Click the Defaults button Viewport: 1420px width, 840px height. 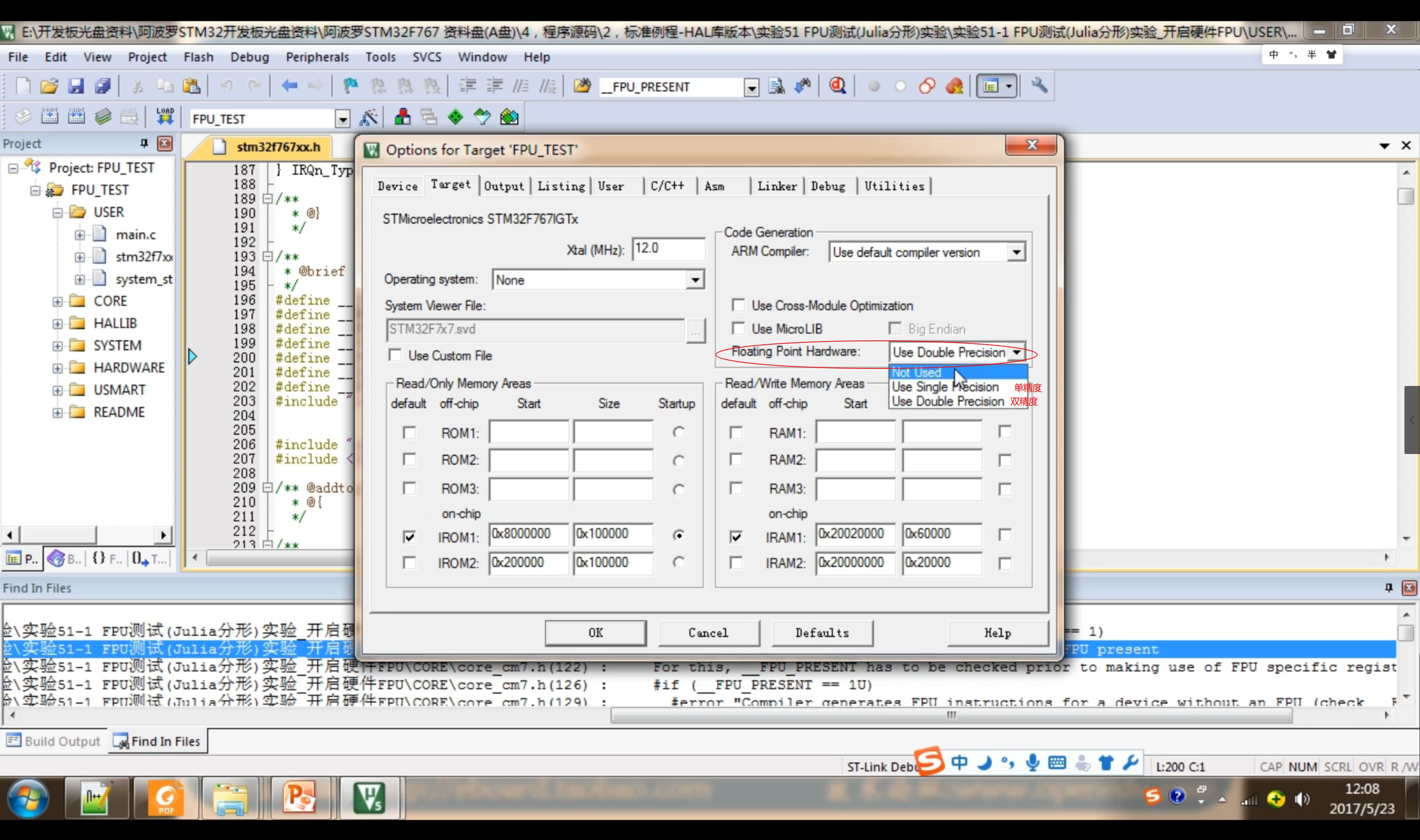coord(821,632)
